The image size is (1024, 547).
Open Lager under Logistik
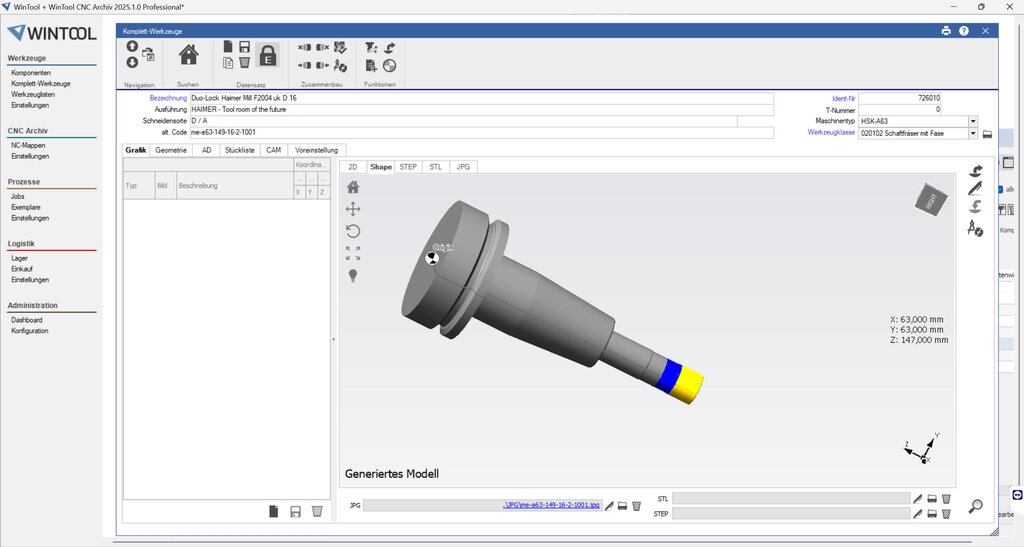[19, 258]
